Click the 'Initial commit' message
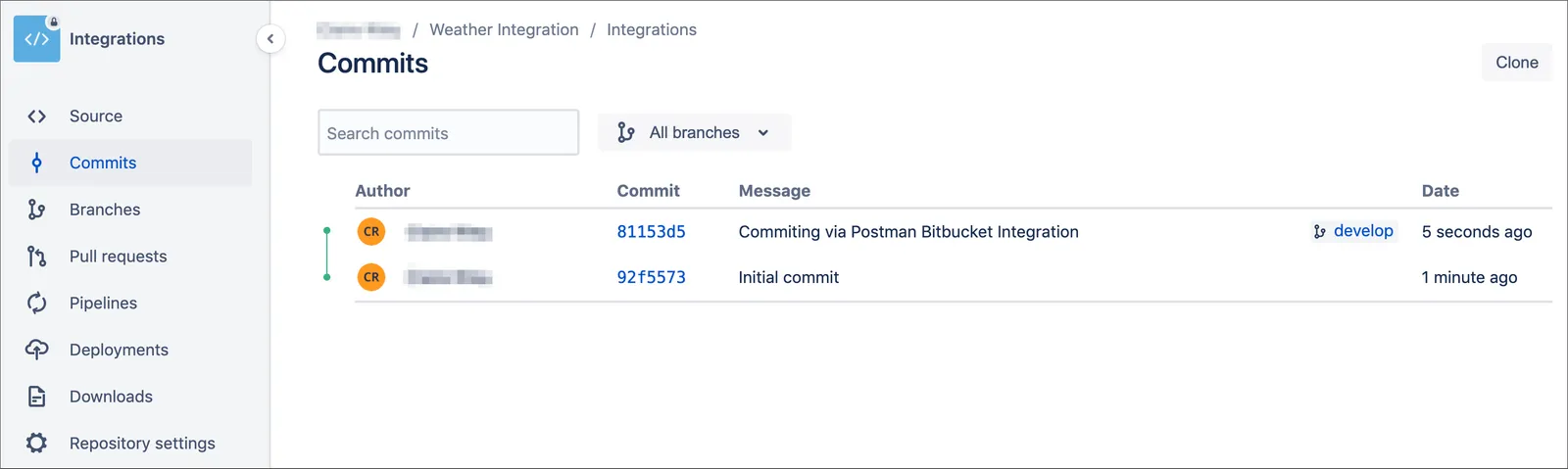 [789, 277]
